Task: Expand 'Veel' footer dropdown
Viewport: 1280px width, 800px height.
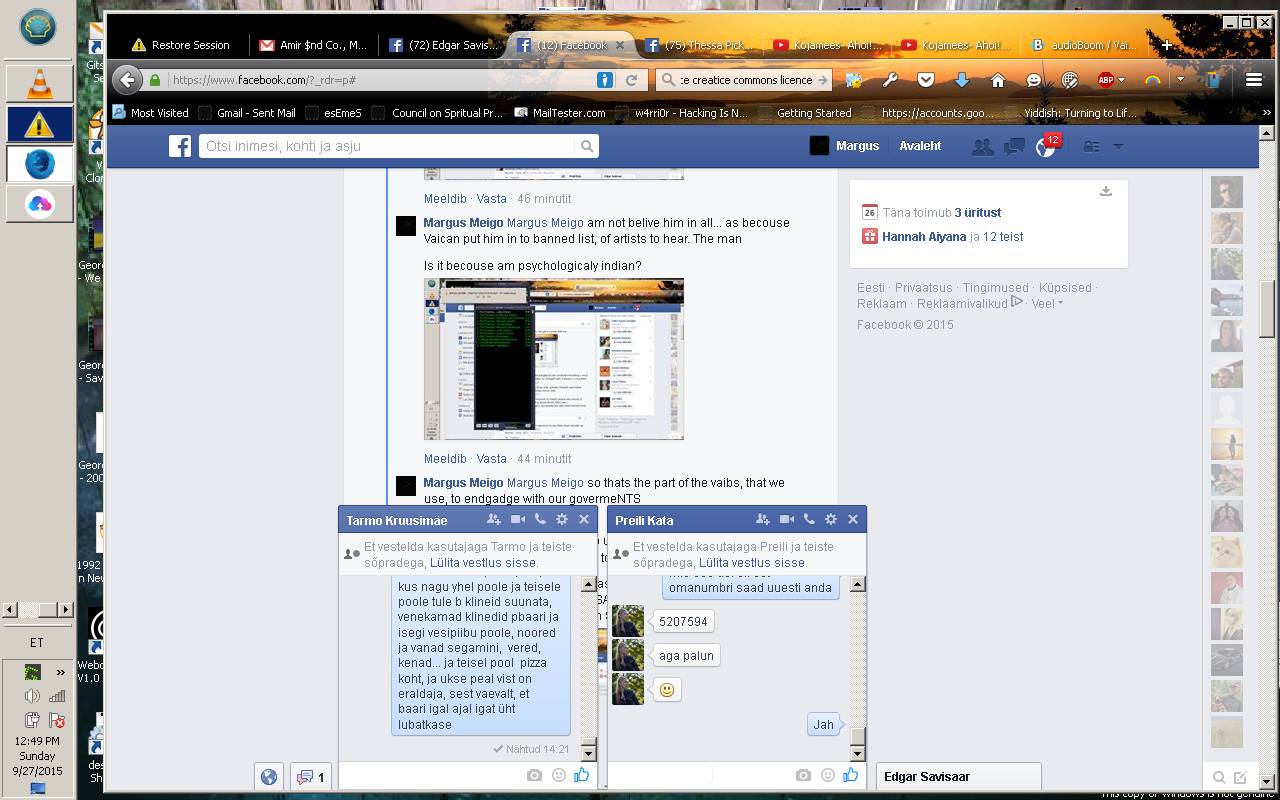Action: coord(1047,303)
